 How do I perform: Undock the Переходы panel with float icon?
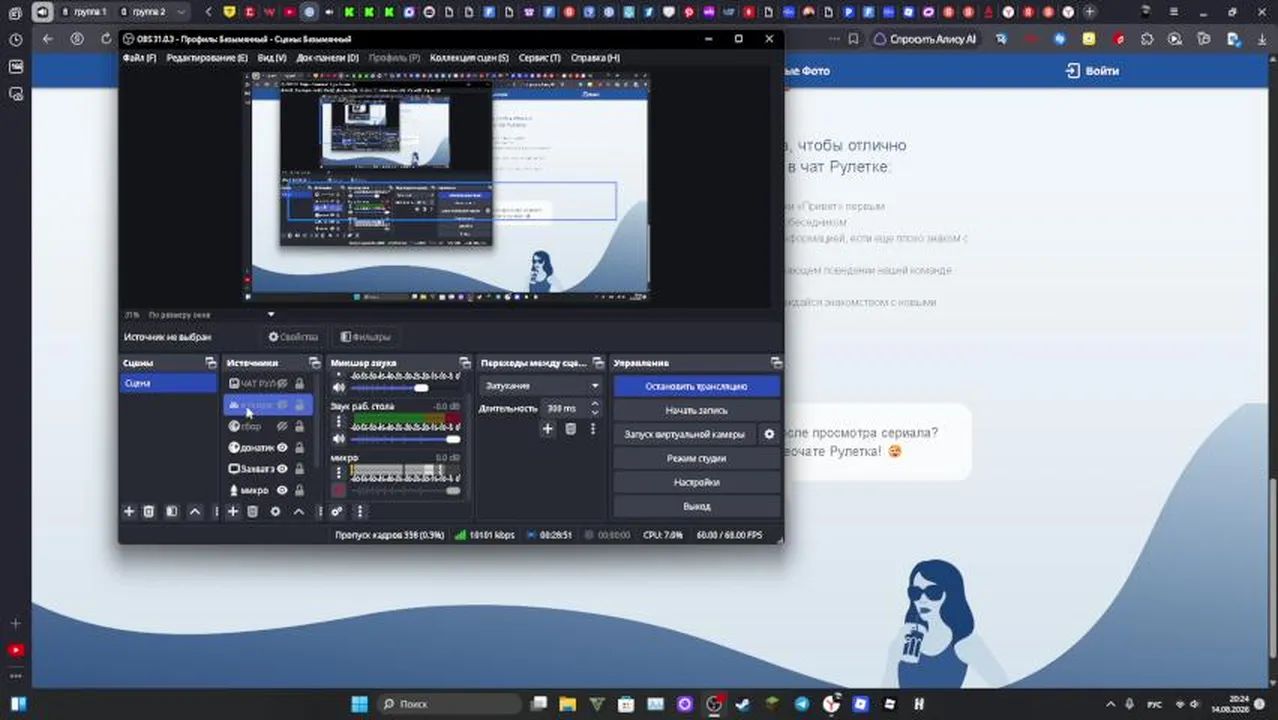pyautogui.click(x=597, y=363)
